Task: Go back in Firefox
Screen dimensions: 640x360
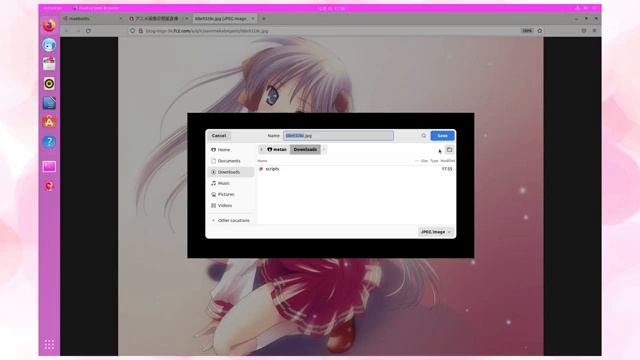Action: pyautogui.click(x=67, y=31)
